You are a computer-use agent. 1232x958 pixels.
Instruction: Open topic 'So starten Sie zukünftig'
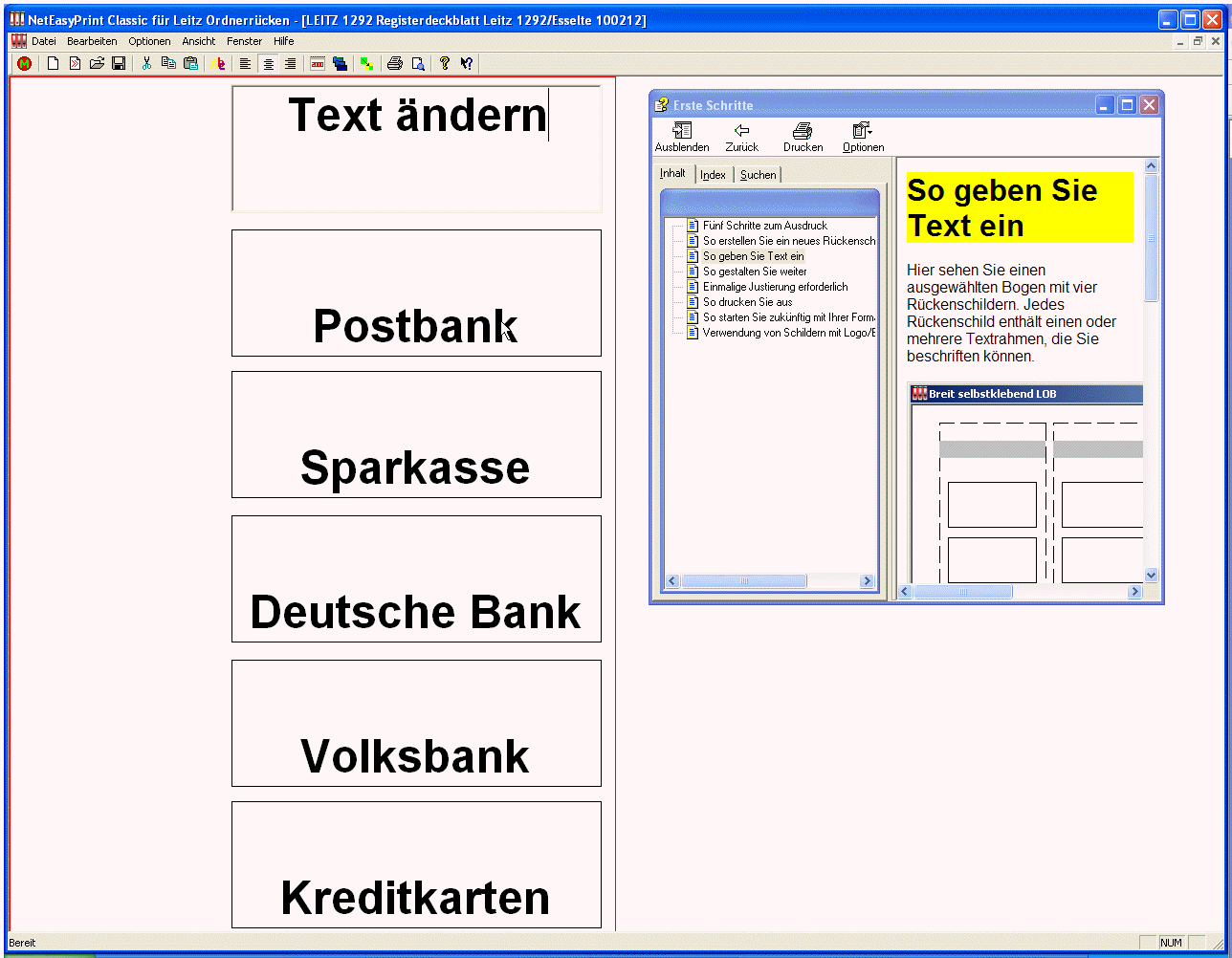point(789,317)
